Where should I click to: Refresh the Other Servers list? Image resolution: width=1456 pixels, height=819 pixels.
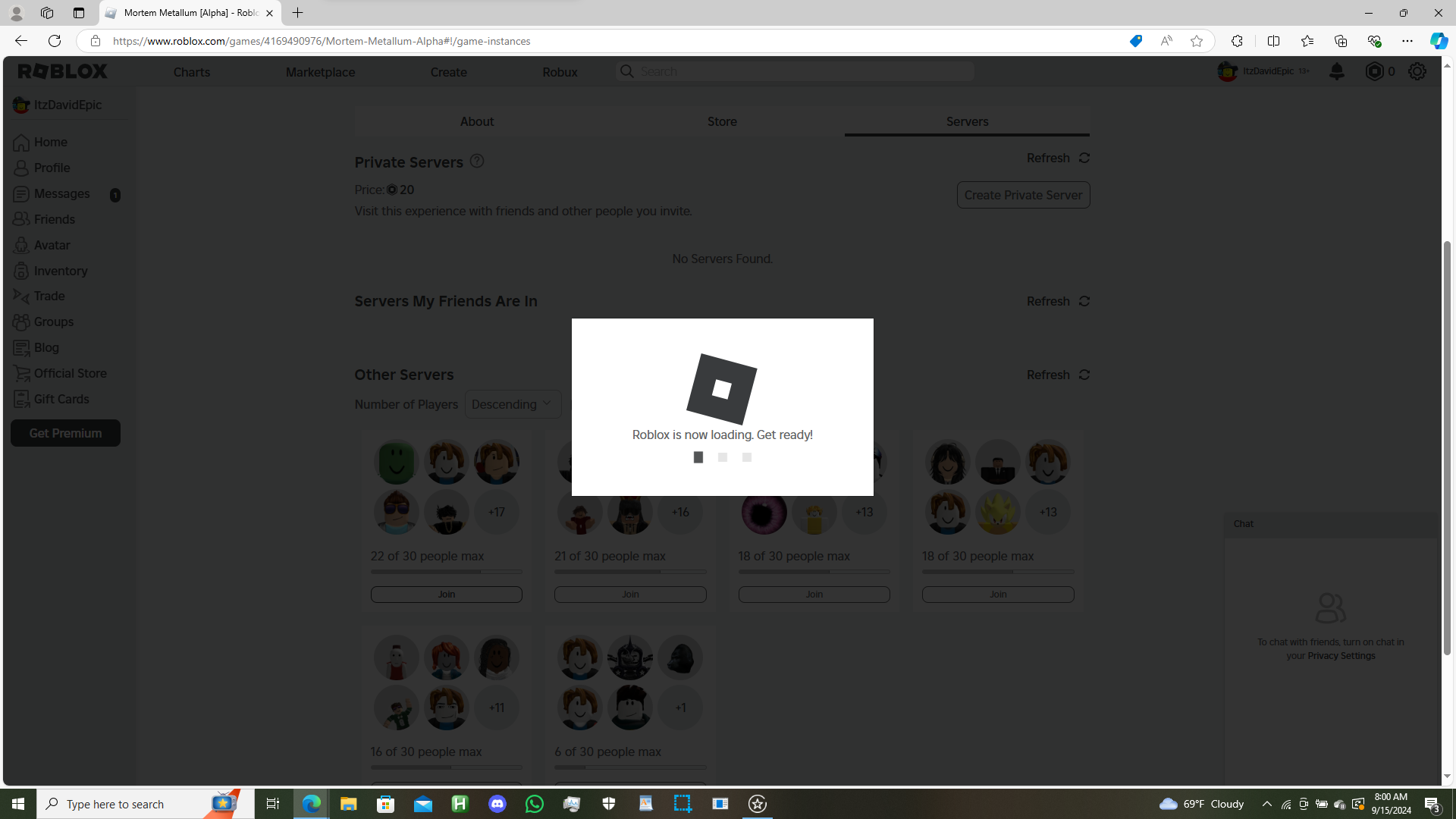[x=1058, y=375]
